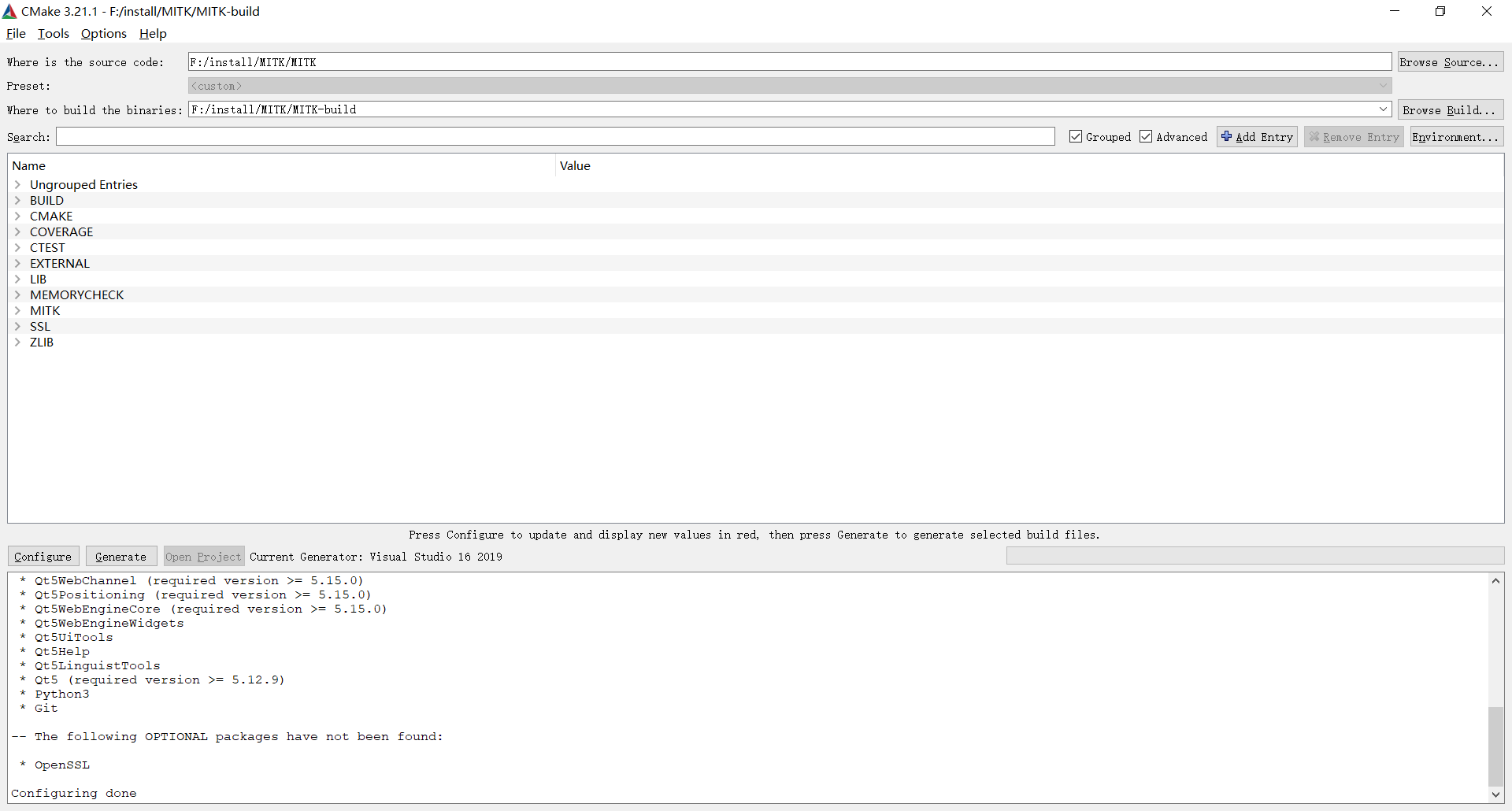Open the File menu

[x=16, y=33]
